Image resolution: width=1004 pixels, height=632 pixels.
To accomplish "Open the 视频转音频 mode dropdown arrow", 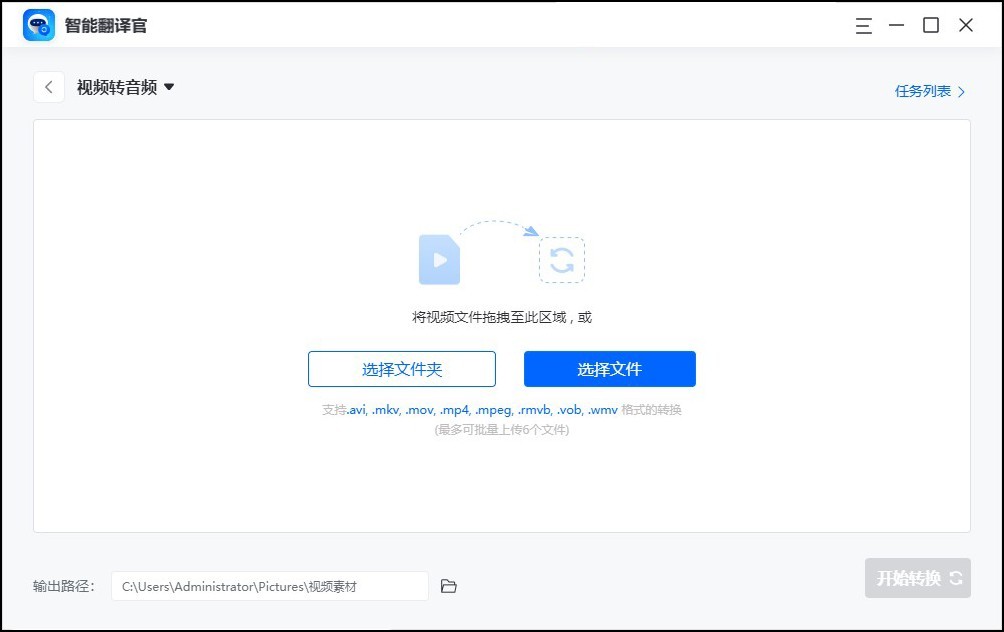I will pos(168,87).
